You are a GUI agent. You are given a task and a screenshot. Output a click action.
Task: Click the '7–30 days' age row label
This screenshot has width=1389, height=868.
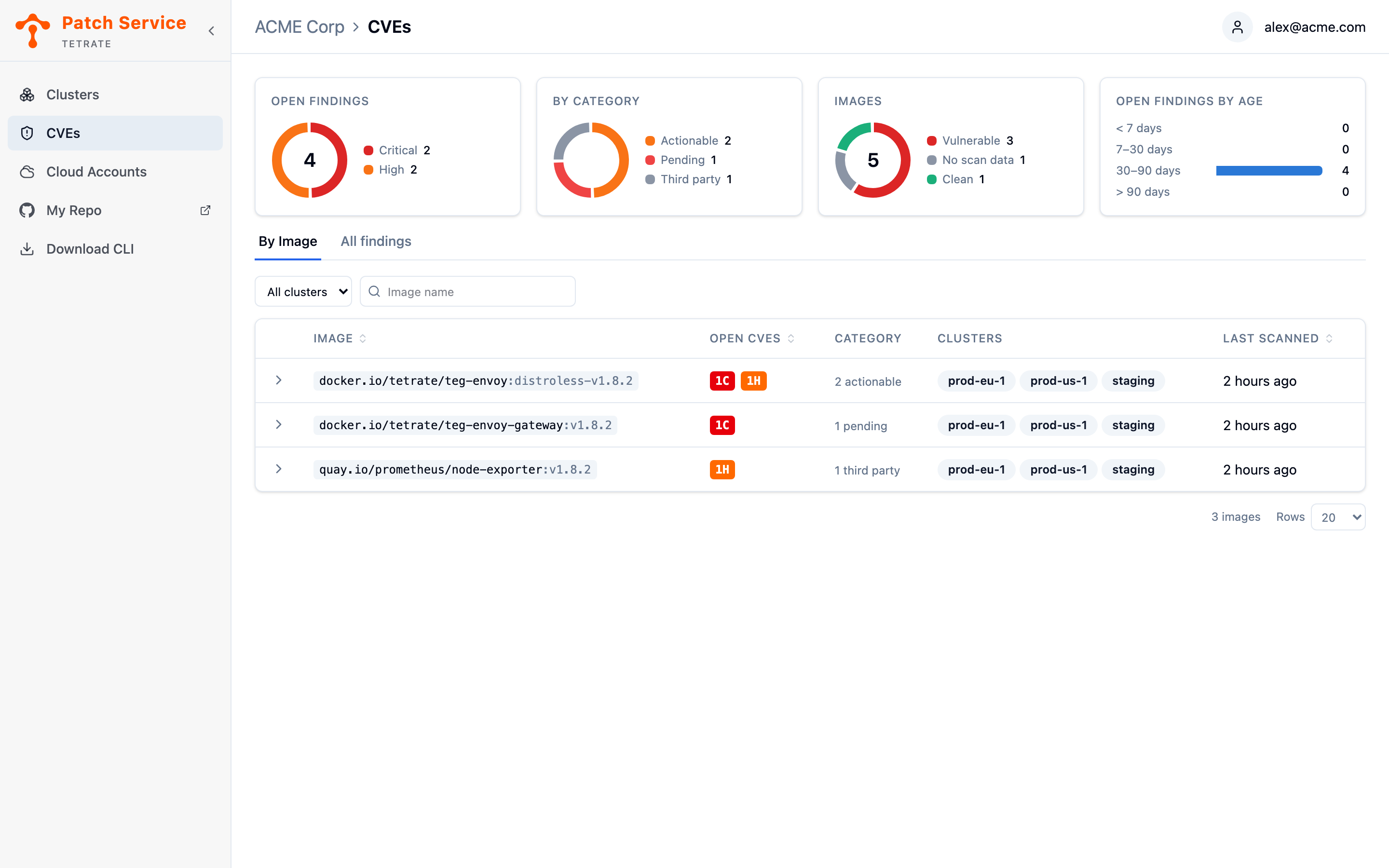pos(1144,149)
